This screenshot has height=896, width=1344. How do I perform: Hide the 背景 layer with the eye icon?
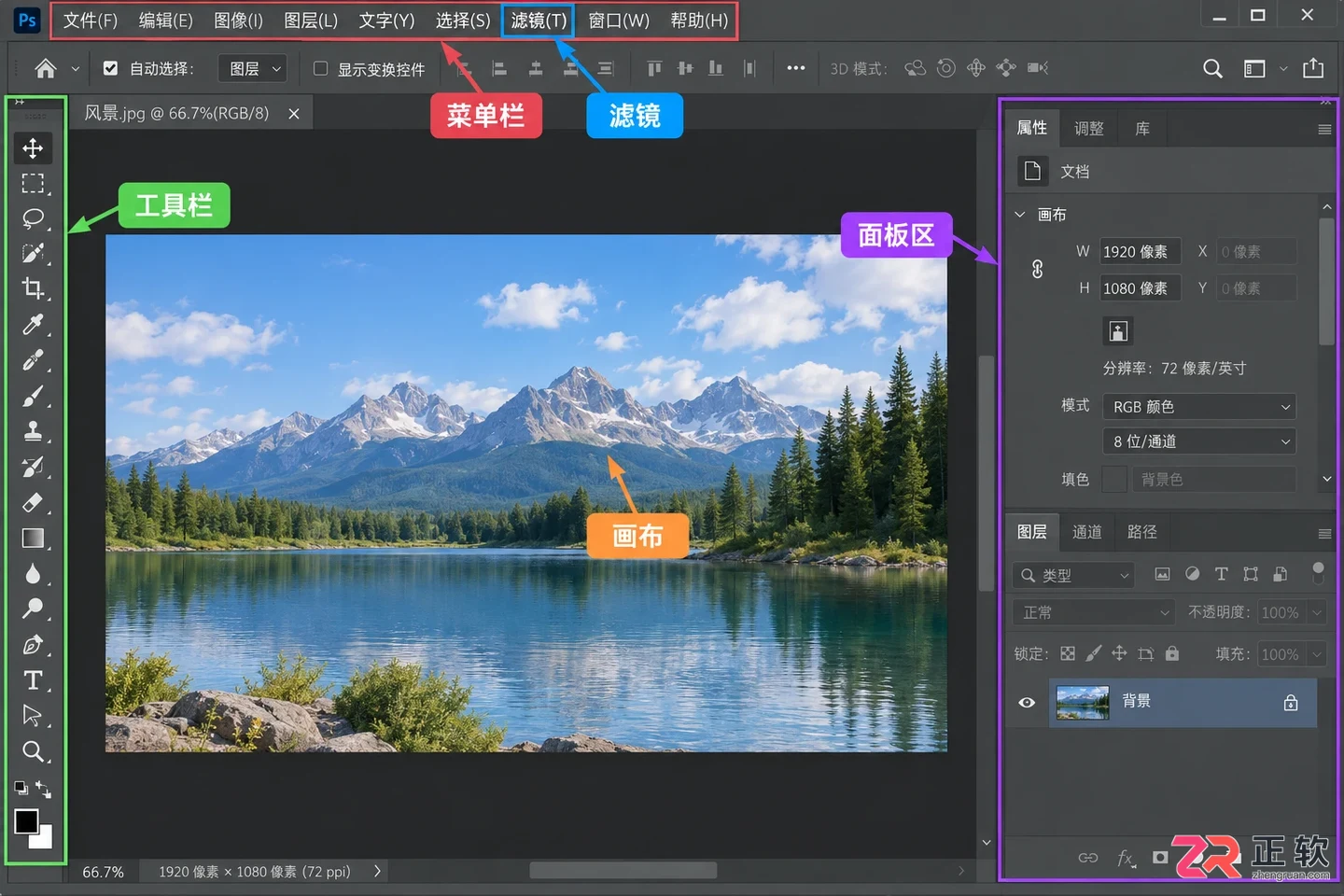1027,702
